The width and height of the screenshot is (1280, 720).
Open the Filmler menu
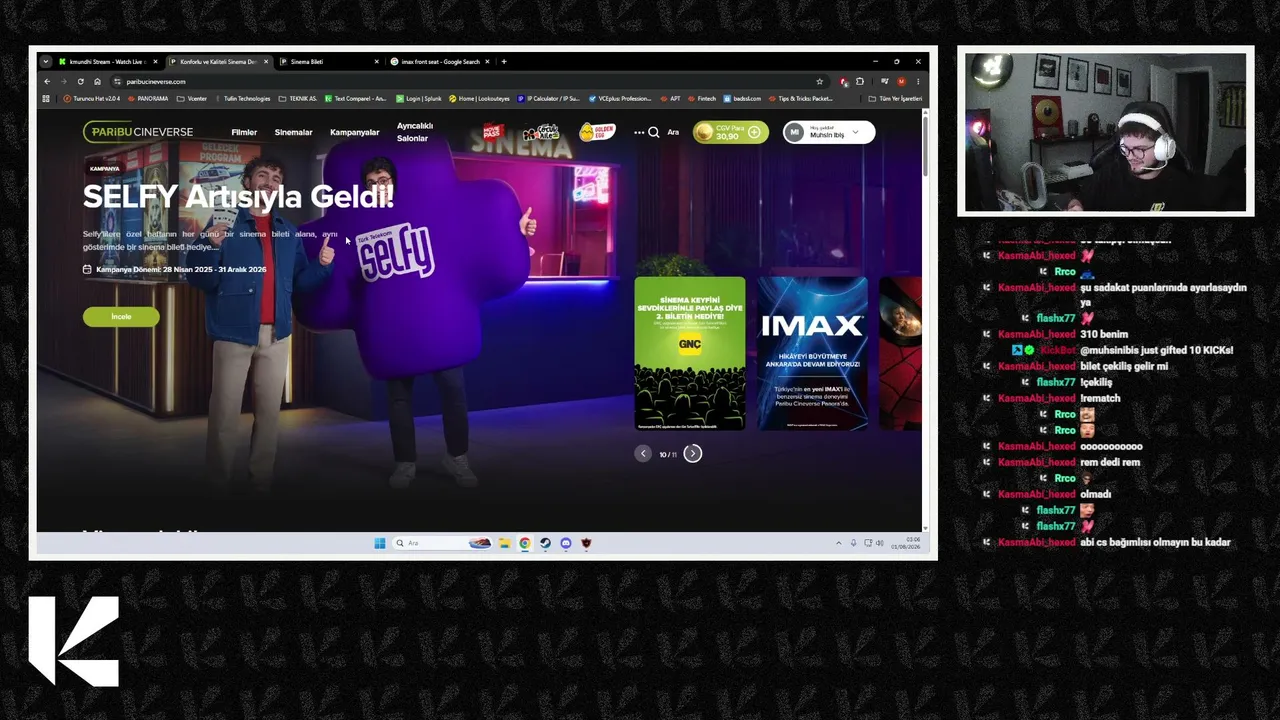pyautogui.click(x=244, y=132)
